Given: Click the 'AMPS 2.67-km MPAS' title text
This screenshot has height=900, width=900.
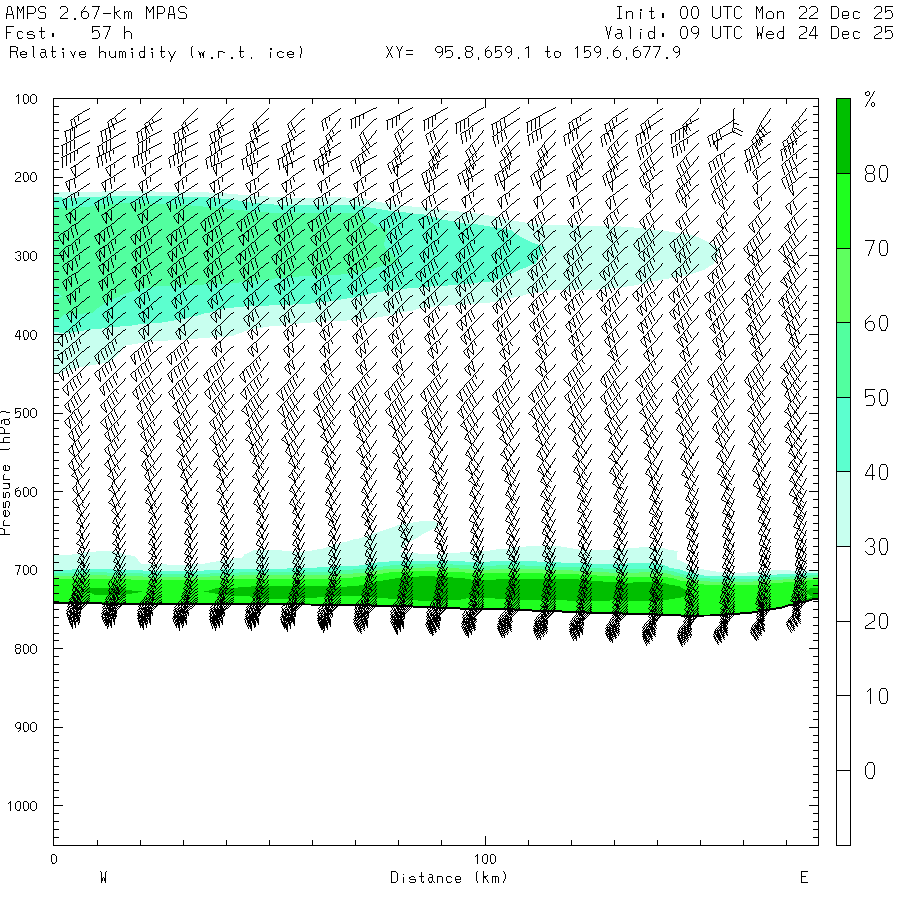Looking at the screenshot, I should (x=96, y=13).
